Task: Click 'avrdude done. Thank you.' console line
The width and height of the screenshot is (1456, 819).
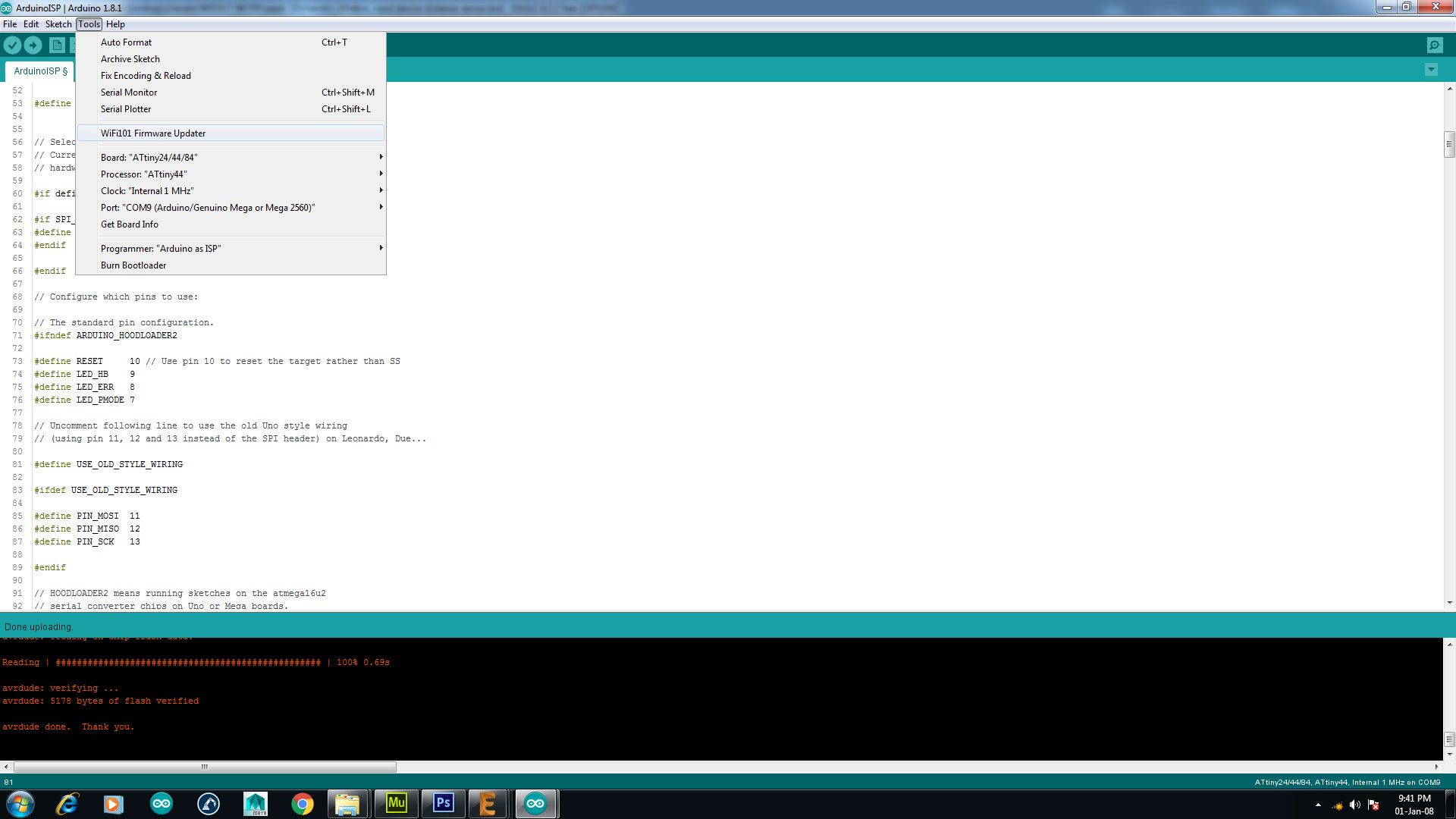Action: pos(68,727)
